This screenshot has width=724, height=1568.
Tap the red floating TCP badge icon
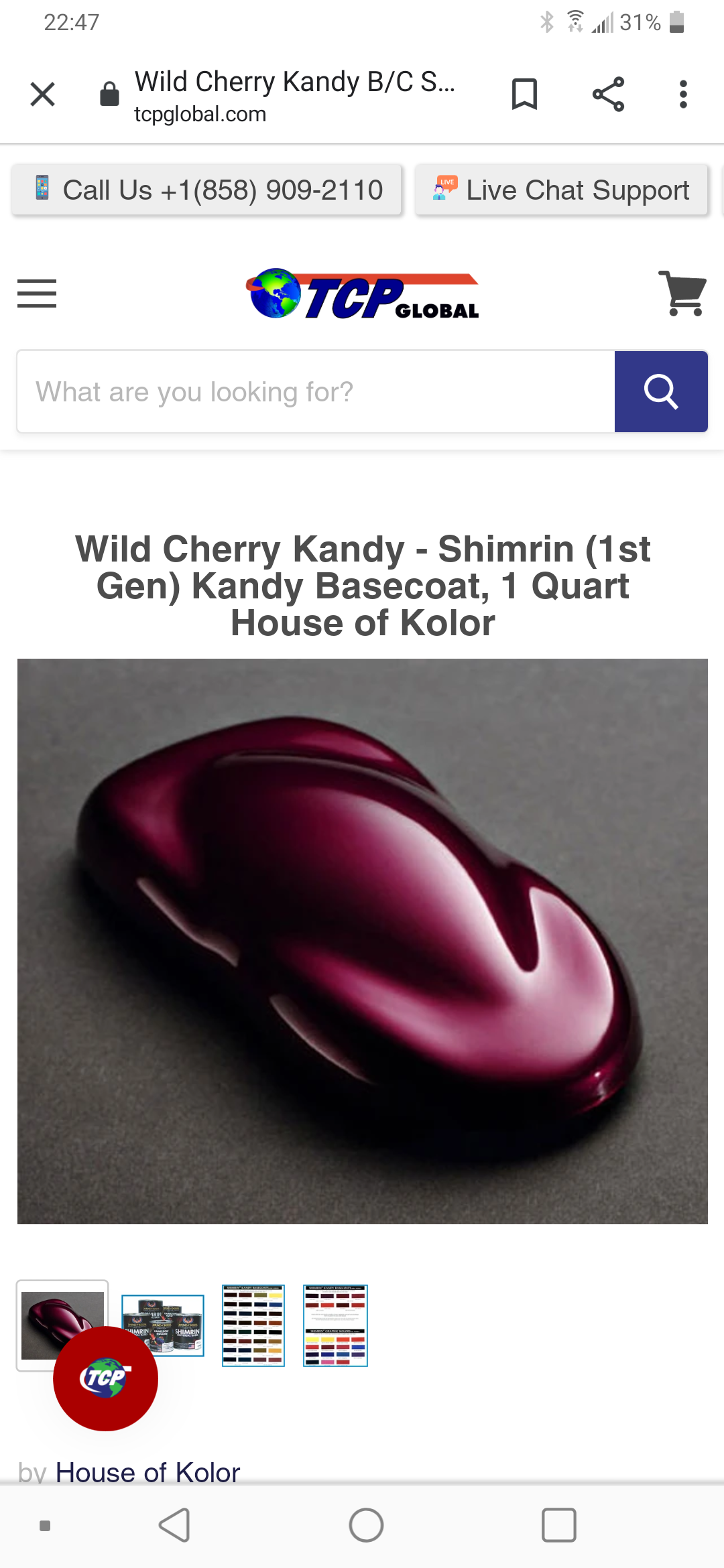(x=106, y=1378)
